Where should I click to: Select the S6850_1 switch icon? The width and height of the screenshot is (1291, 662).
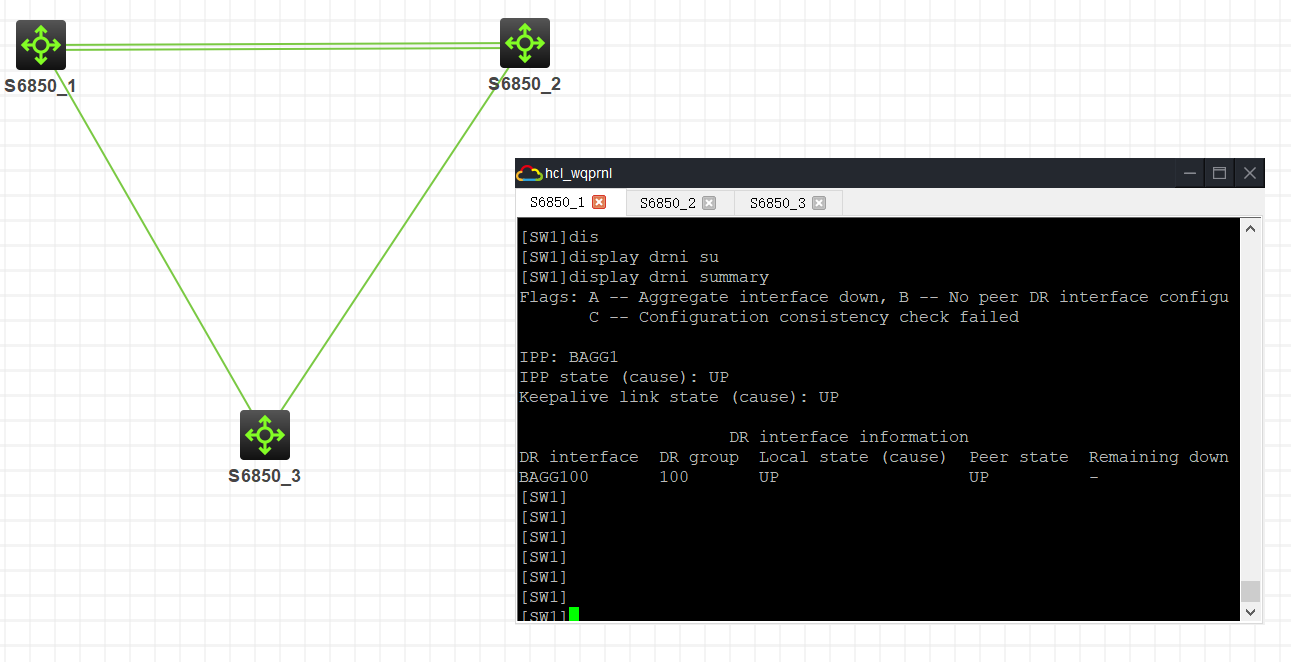[41, 45]
